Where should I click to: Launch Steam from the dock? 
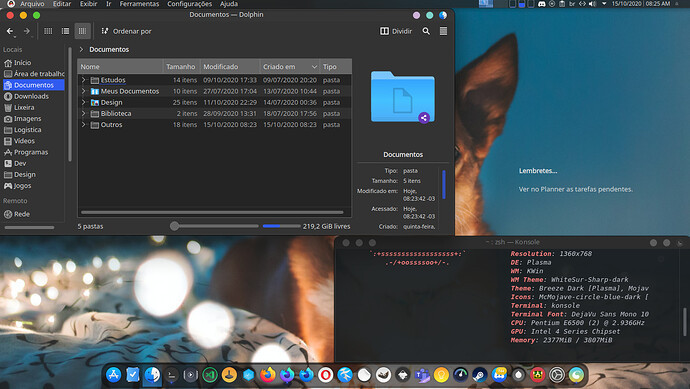pyautogui.click(x=480, y=375)
